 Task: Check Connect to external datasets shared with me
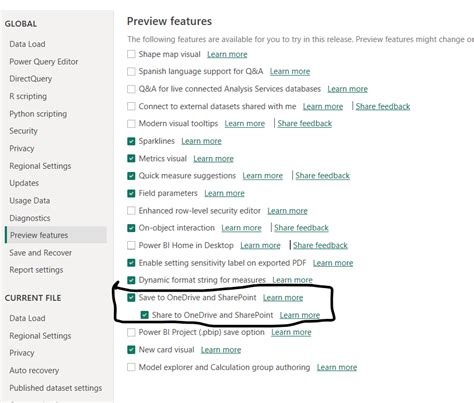[131, 106]
